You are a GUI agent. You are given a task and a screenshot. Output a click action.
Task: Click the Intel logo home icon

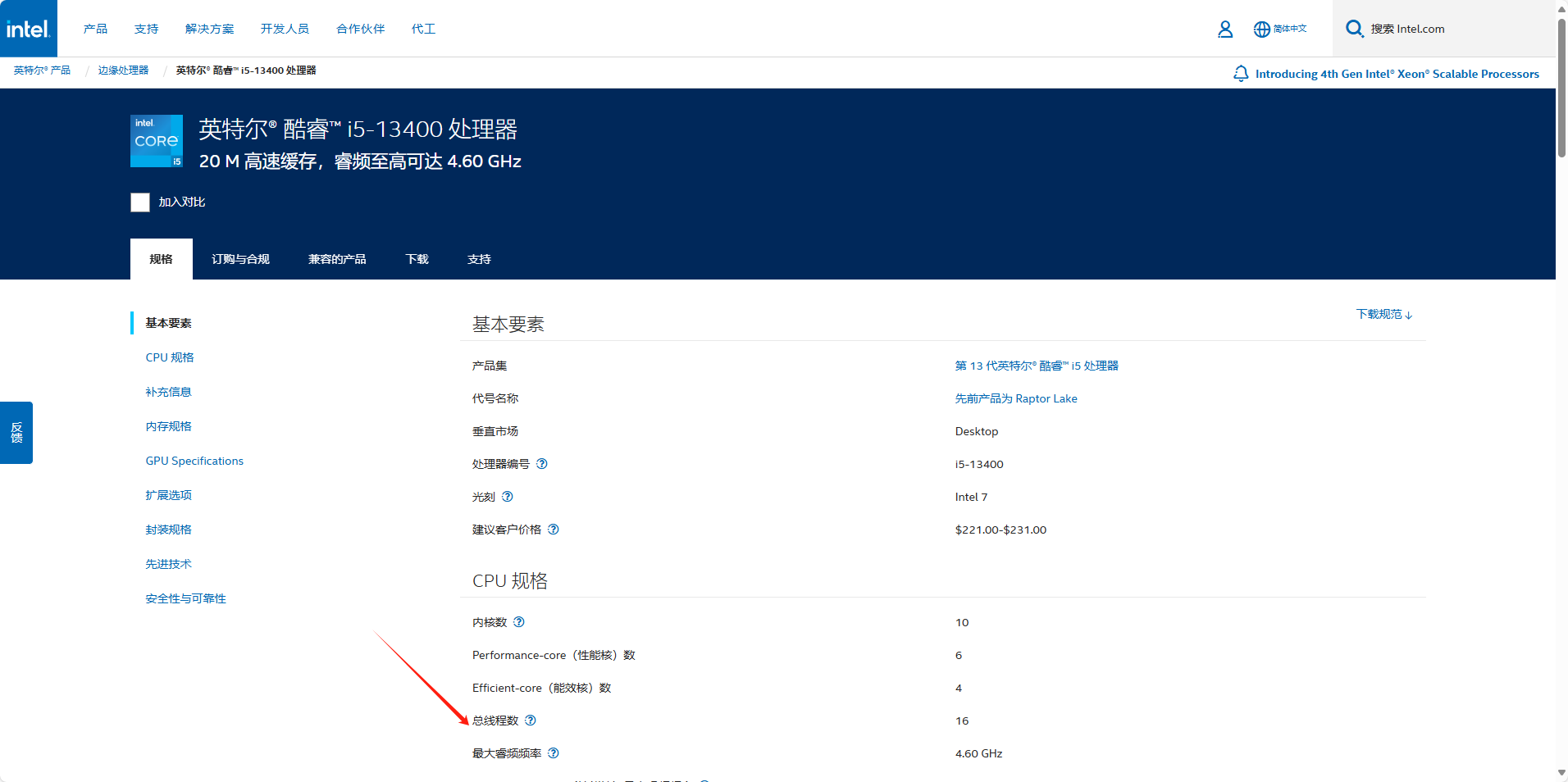(29, 29)
